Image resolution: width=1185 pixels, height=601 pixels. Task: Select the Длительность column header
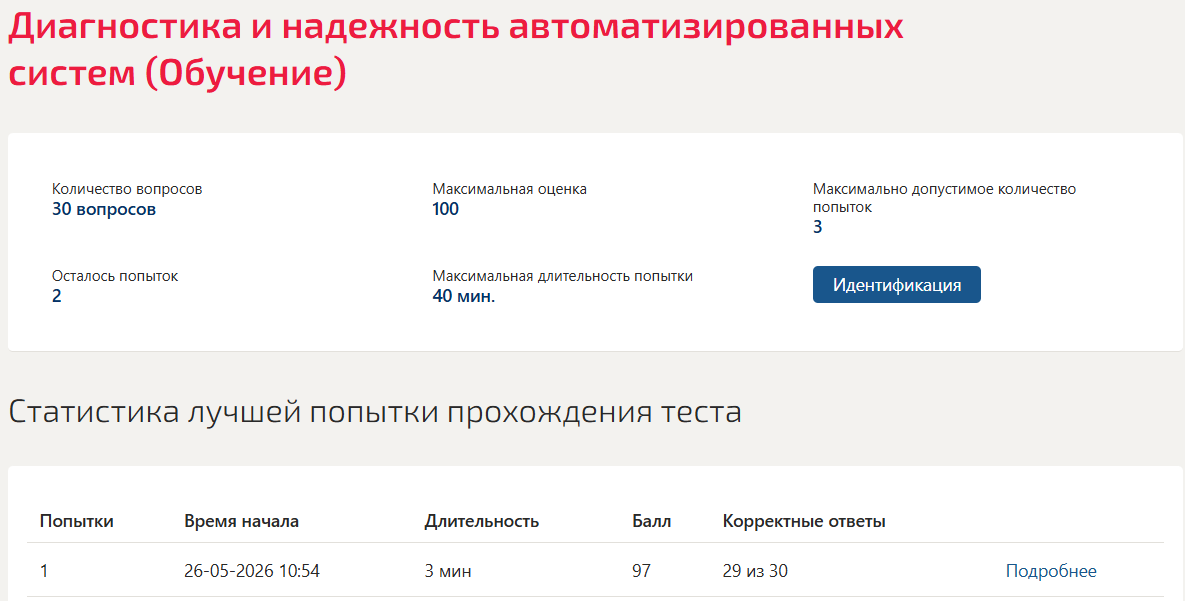pos(481,521)
